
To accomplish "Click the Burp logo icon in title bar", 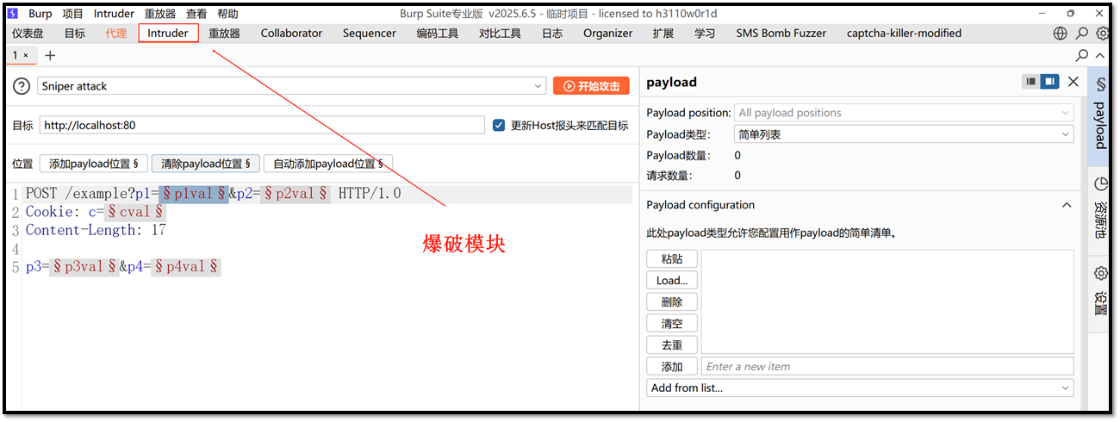I will (x=13, y=14).
